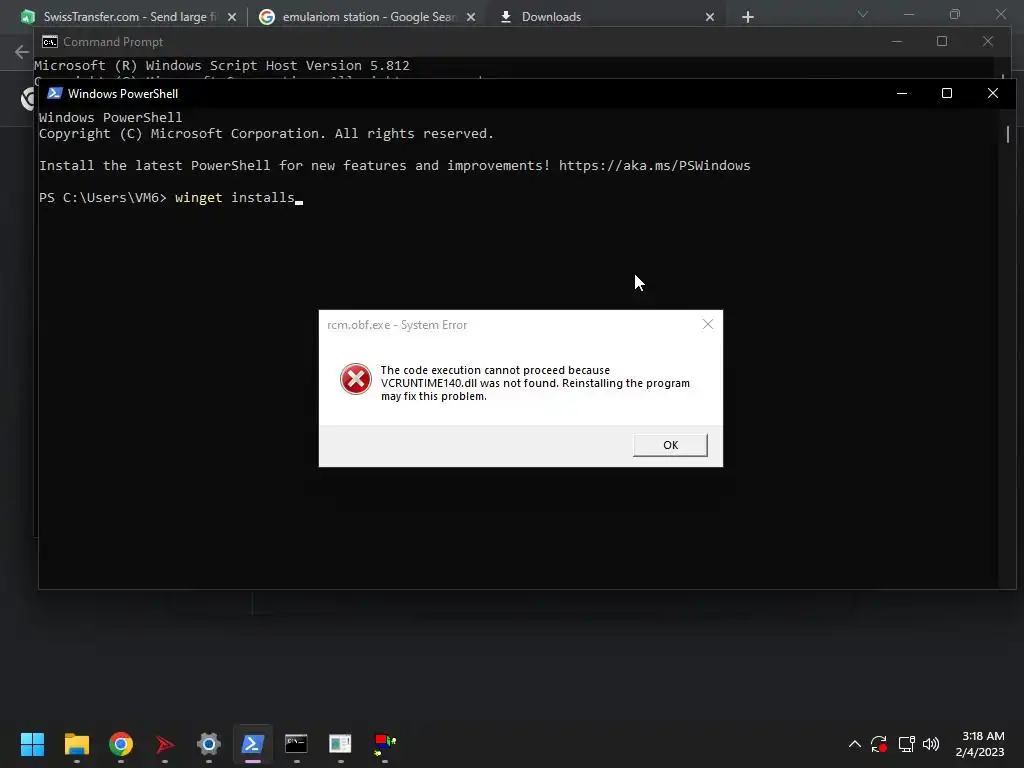Click the PowerShell taskbar icon
This screenshot has width=1024, height=768.
point(253,744)
